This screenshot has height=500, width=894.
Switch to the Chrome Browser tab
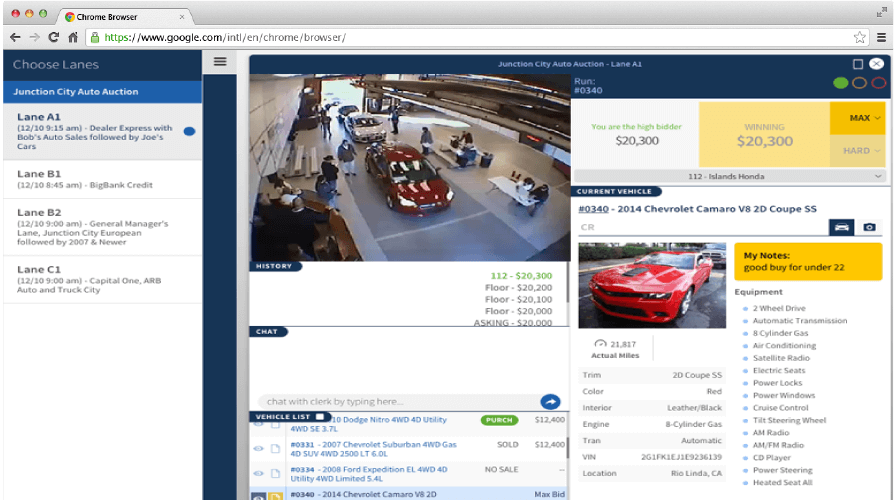(124, 17)
